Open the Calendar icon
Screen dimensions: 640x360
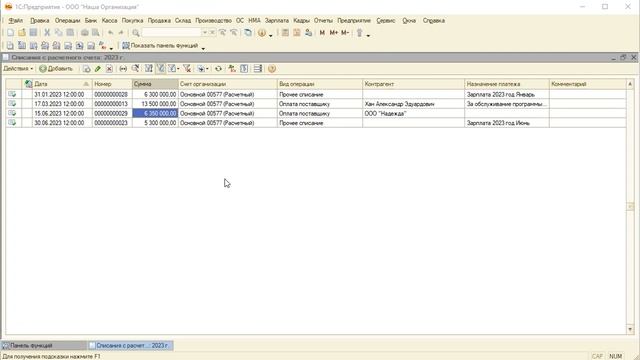(297, 33)
